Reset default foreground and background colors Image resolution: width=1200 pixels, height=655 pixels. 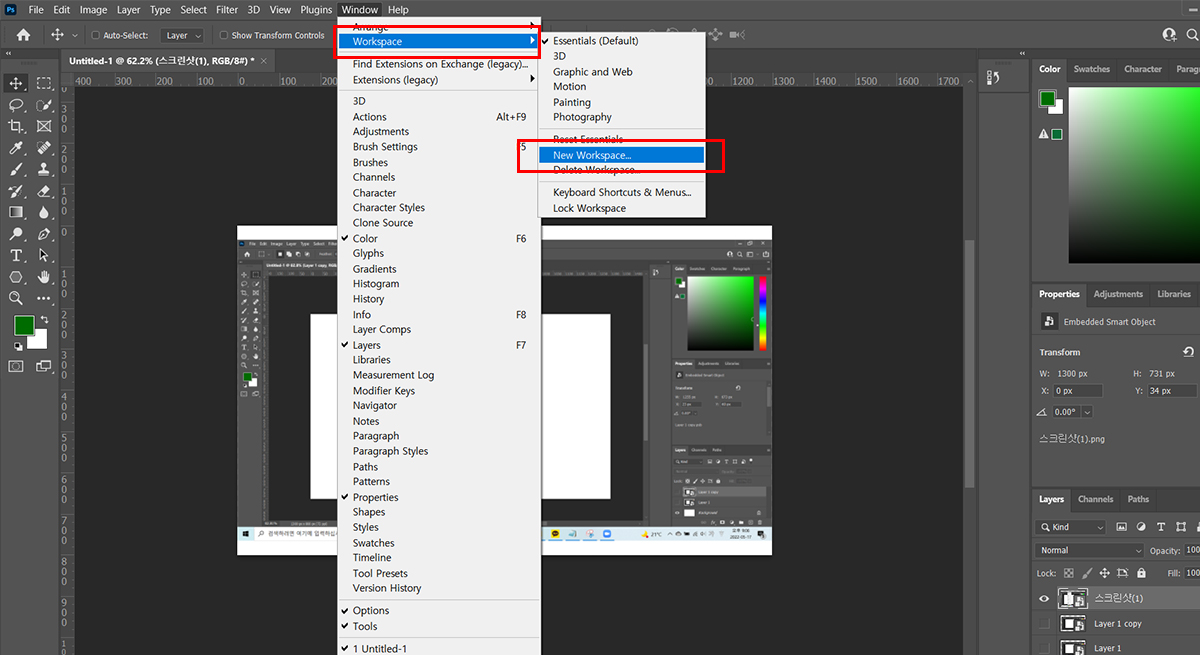point(18,346)
